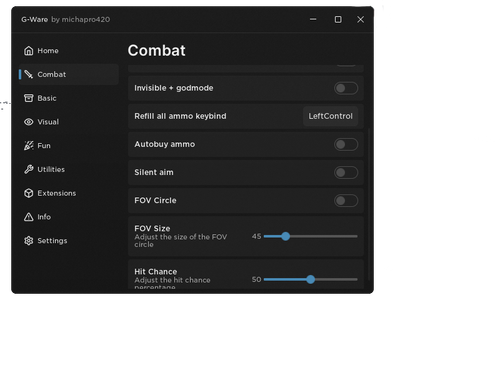
Task: Click the Extensions cube icon
Action: (x=29, y=193)
